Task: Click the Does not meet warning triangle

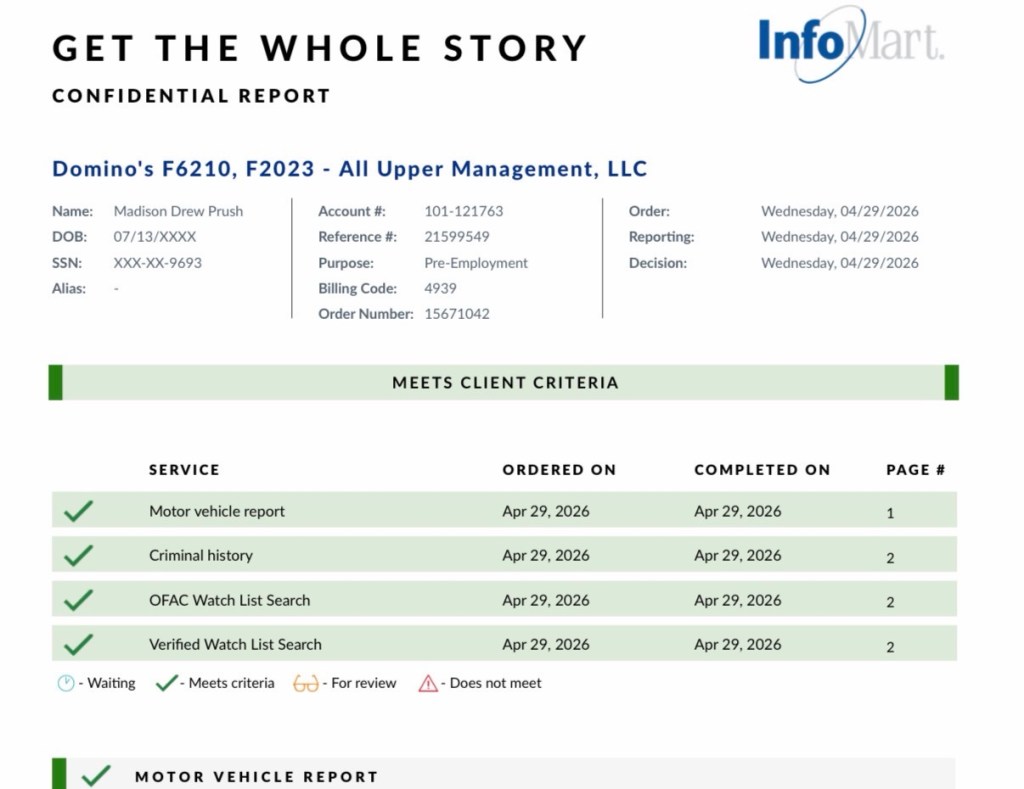Action: point(428,683)
